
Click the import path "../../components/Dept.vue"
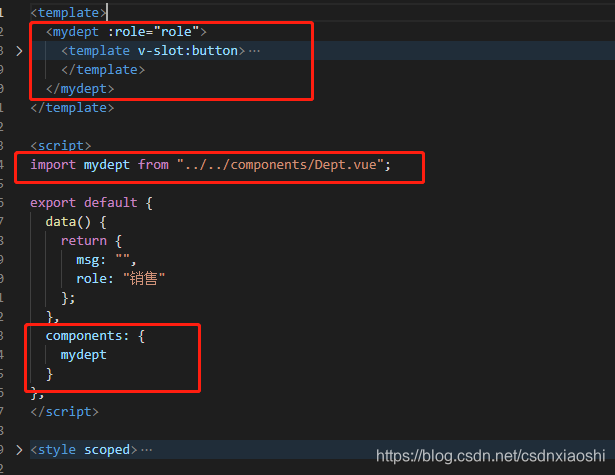(280, 165)
